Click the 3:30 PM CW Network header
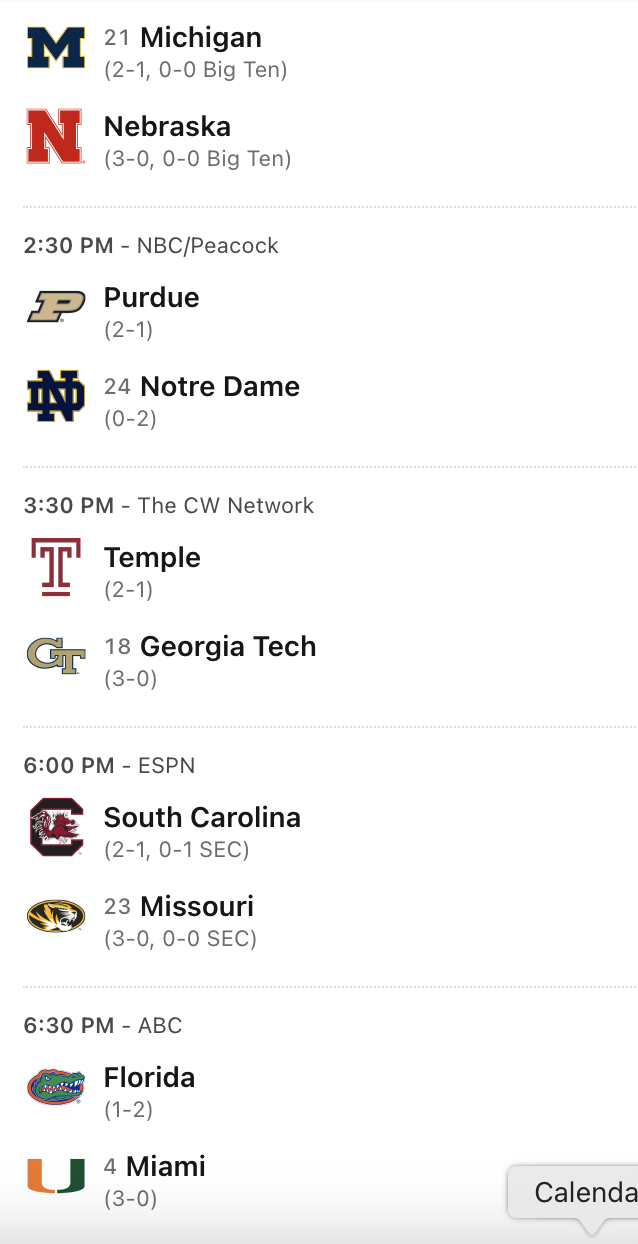This screenshot has height=1244, width=638. point(168,506)
